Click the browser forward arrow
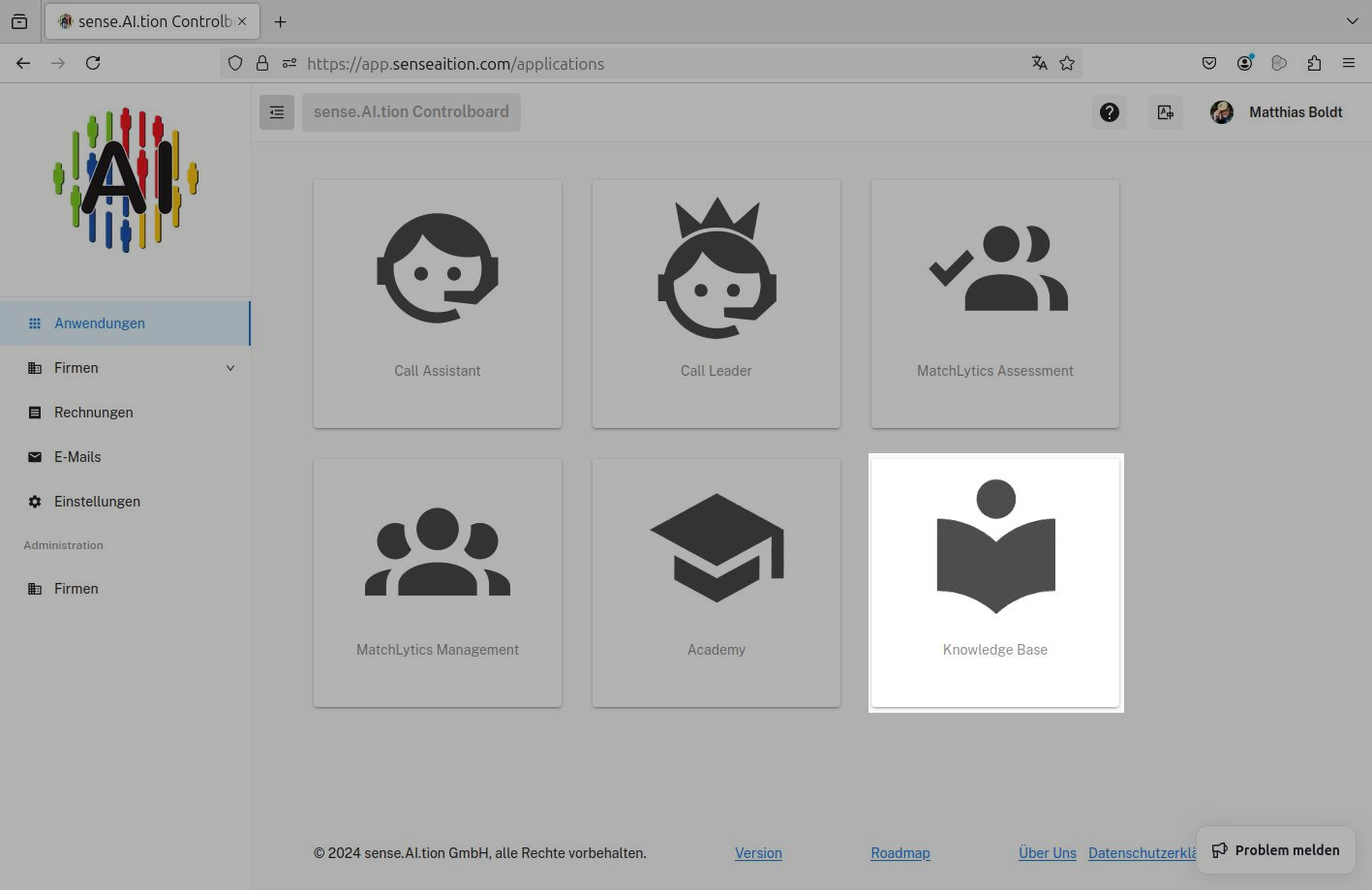Image resolution: width=1372 pixels, height=890 pixels. (x=58, y=63)
